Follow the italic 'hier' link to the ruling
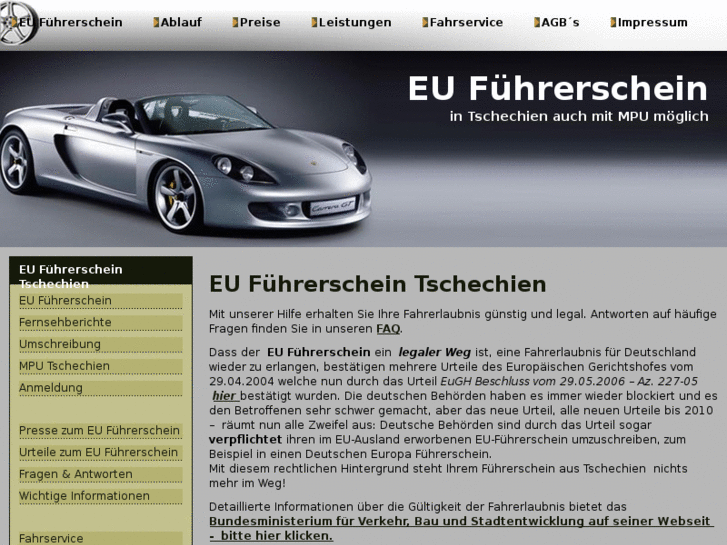The image size is (727, 545). (225, 396)
